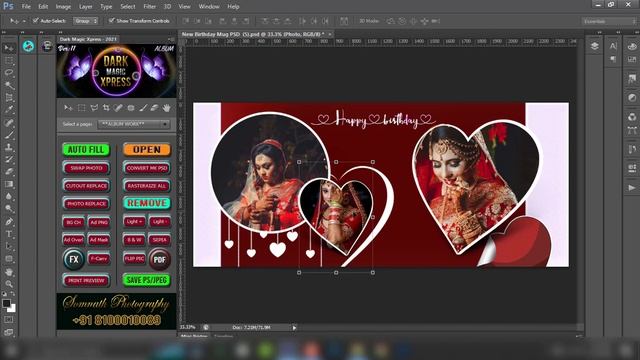This screenshot has width=640, height=360.
Task: Select the Magic Wand tool
Action: tap(9, 85)
